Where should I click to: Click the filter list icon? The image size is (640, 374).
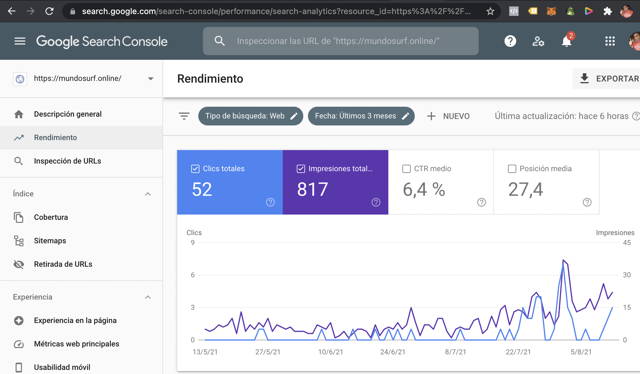click(x=184, y=116)
